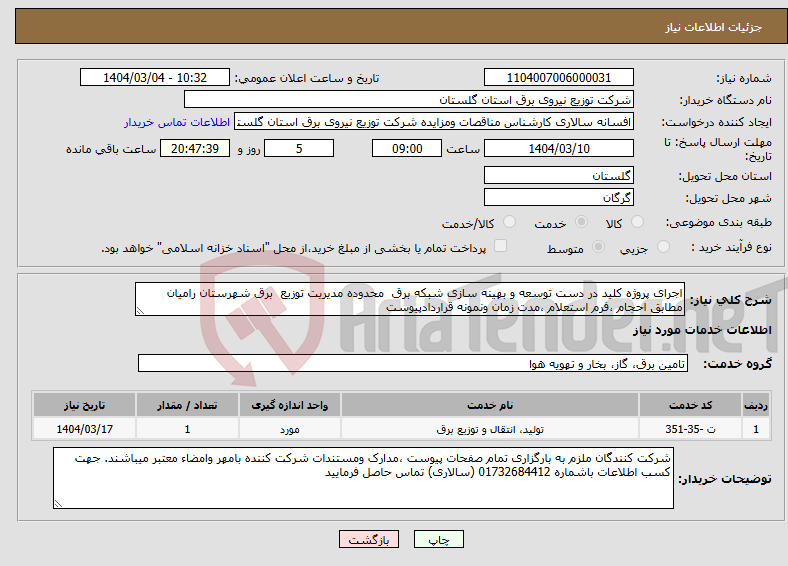Click the remaining days field showing 5
Screen dimensions: 788x566
299,148
